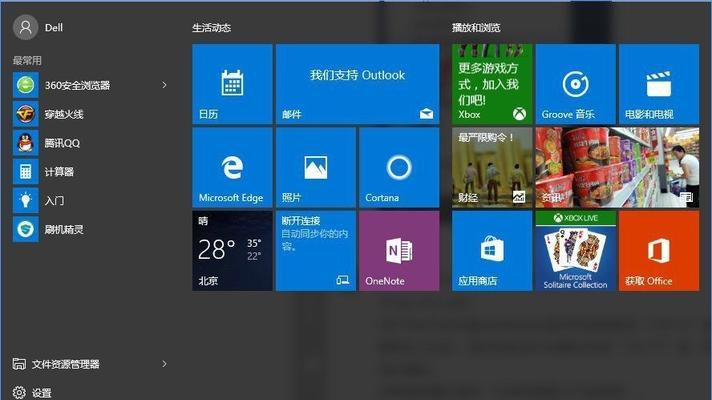
Task: Launch the OneNote tile
Action: [x=399, y=251]
